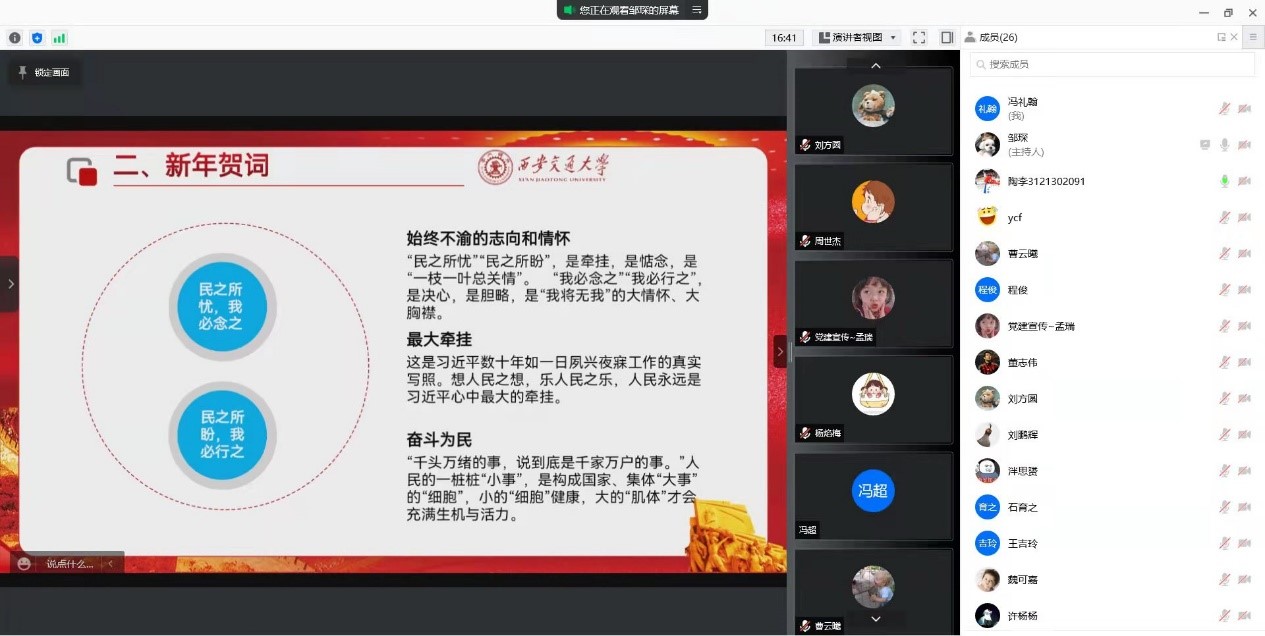Enter fullscreen mode via the toolbar icon
The image size is (1265, 636).
point(919,37)
